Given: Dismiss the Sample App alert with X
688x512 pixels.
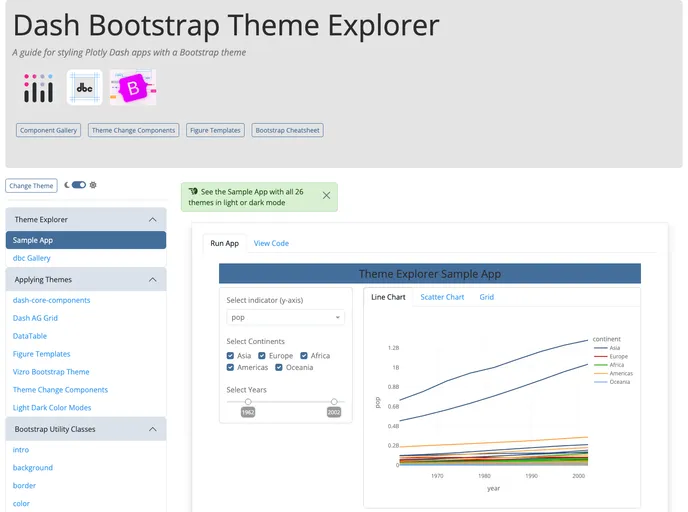Looking at the screenshot, I should [326, 196].
